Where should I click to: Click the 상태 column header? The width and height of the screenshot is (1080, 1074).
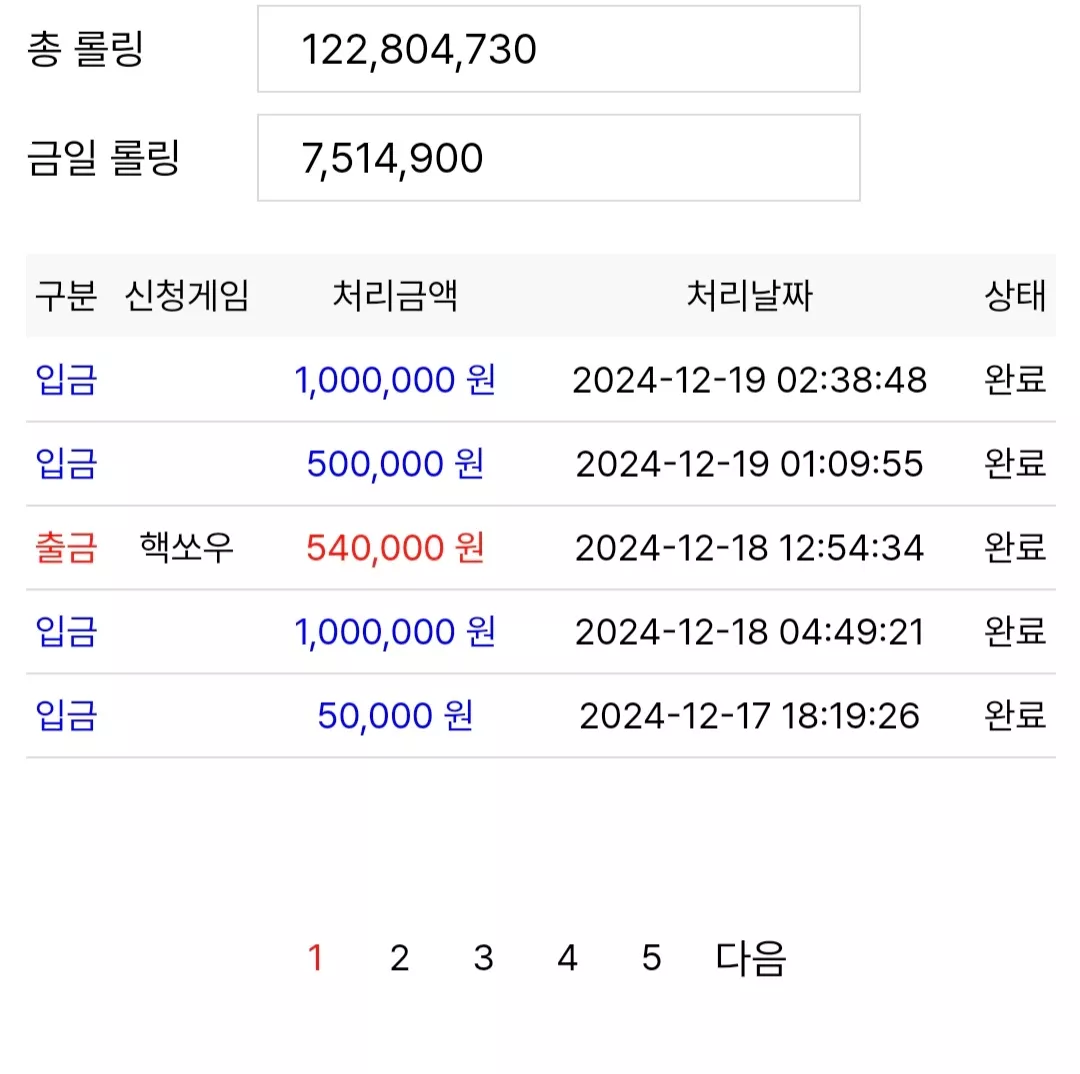coord(1015,296)
